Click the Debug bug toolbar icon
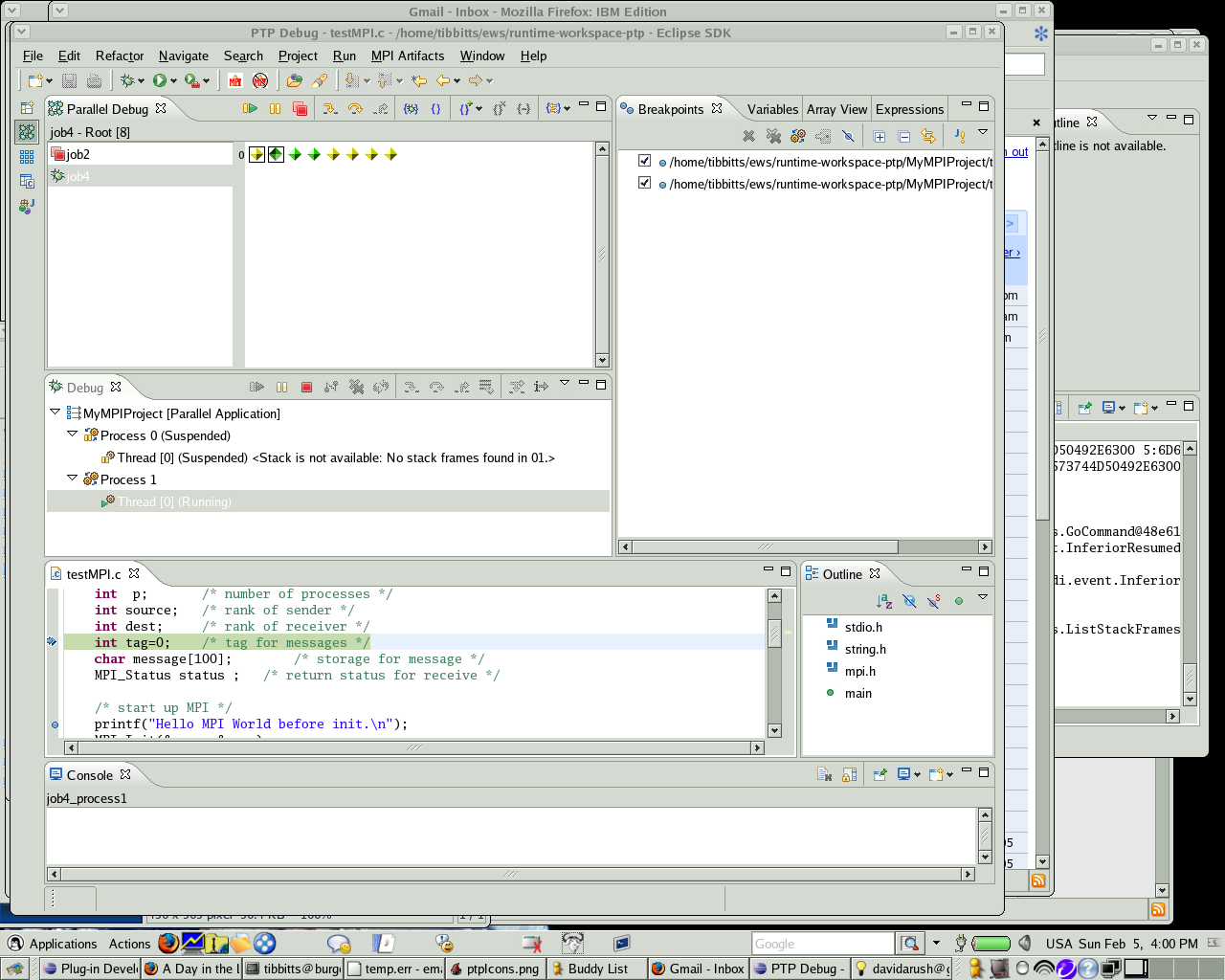This screenshot has width=1225, height=980. coord(126,81)
